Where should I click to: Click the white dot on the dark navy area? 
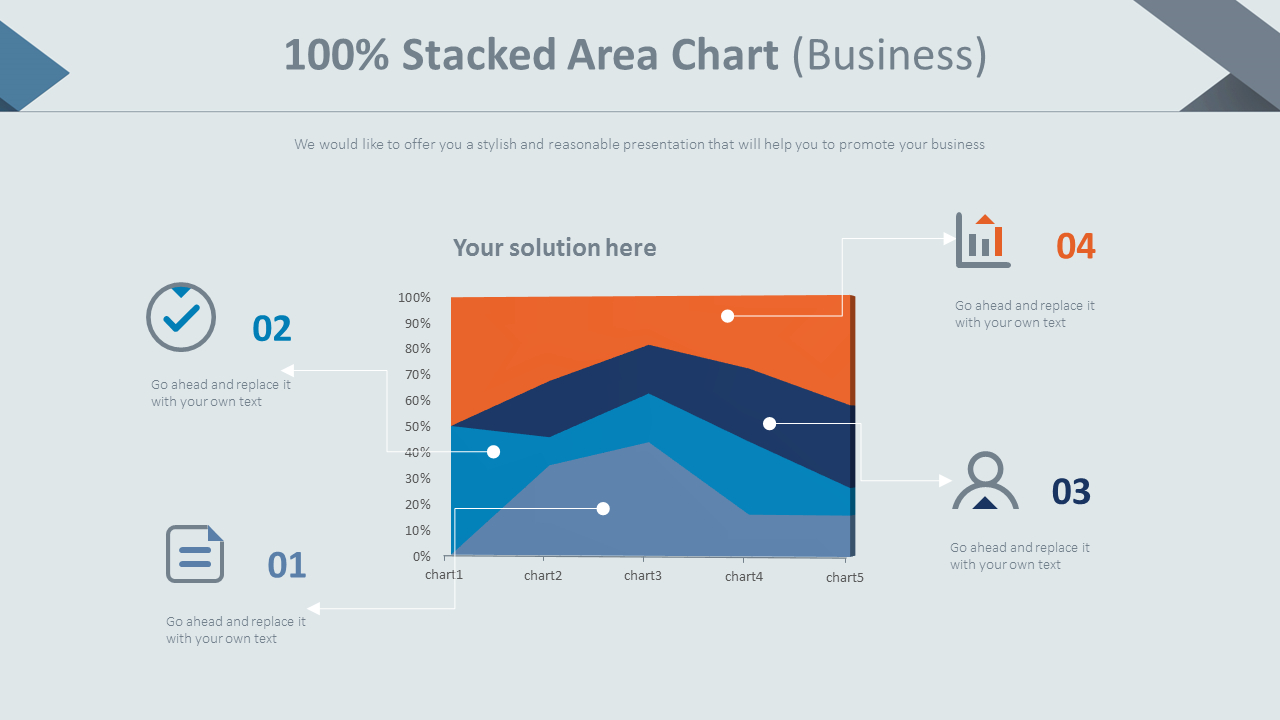(x=769, y=424)
